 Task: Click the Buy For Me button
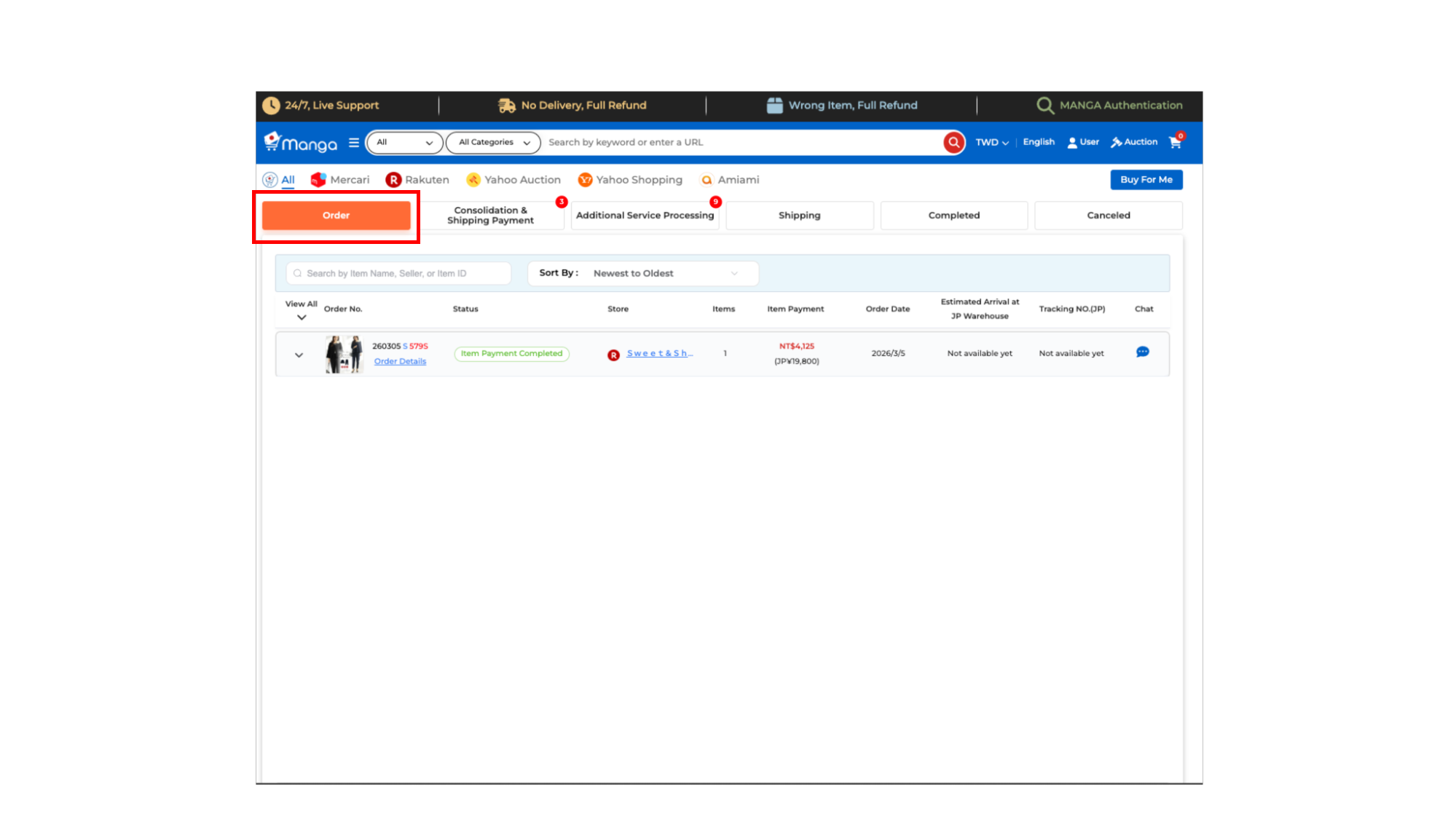click(x=1146, y=180)
